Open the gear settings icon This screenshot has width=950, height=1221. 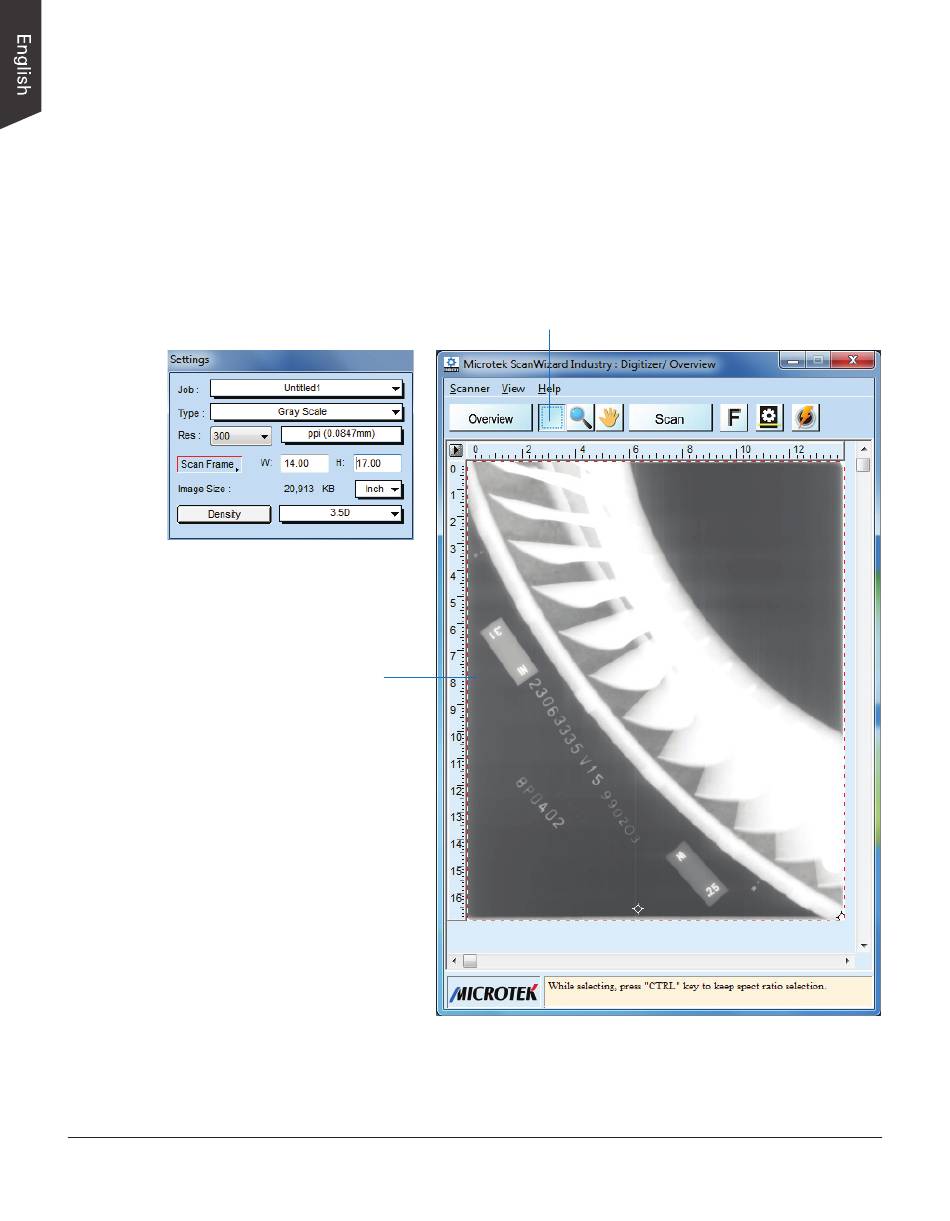tap(770, 418)
